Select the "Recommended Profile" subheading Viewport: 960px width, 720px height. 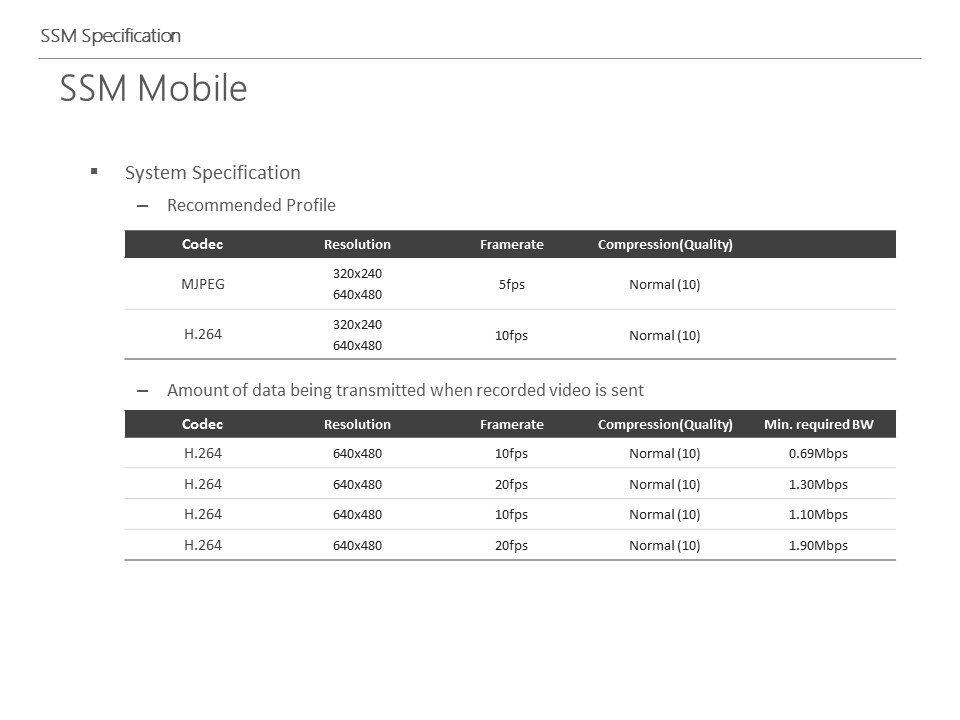pos(251,205)
